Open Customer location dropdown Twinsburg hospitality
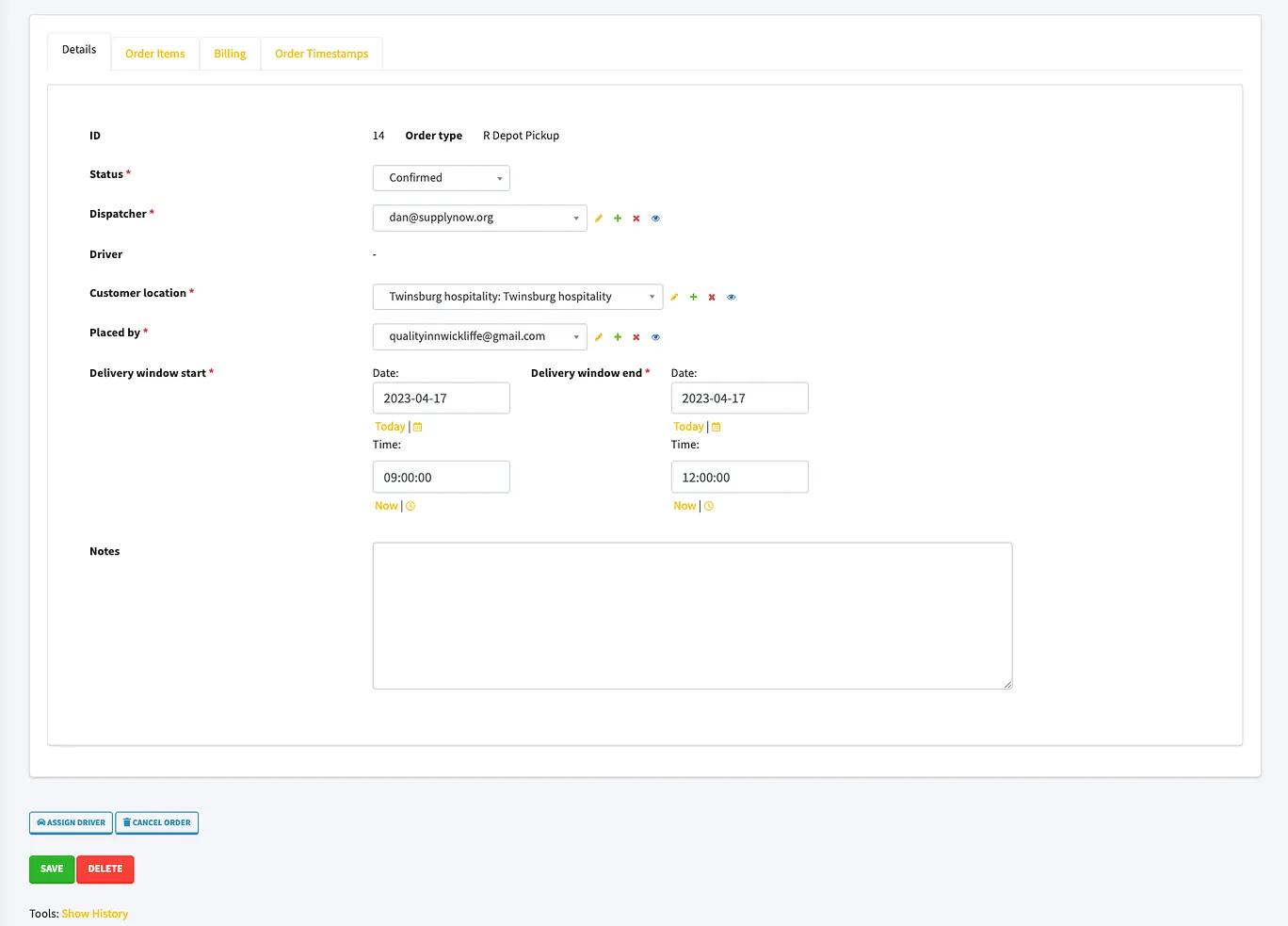This screenshot has height=926, width=1288. 518,297
